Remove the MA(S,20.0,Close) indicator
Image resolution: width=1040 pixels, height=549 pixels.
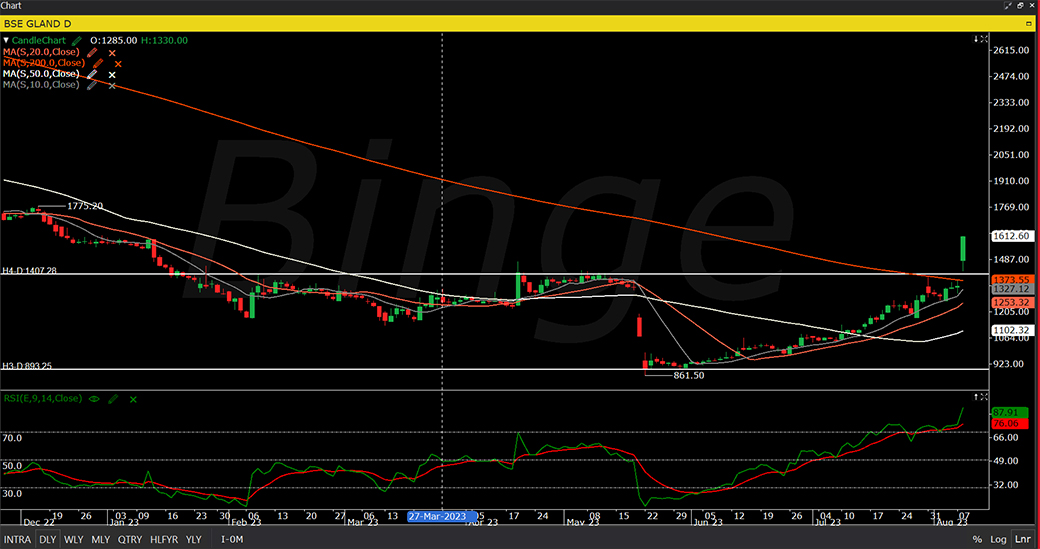point(112,53)
